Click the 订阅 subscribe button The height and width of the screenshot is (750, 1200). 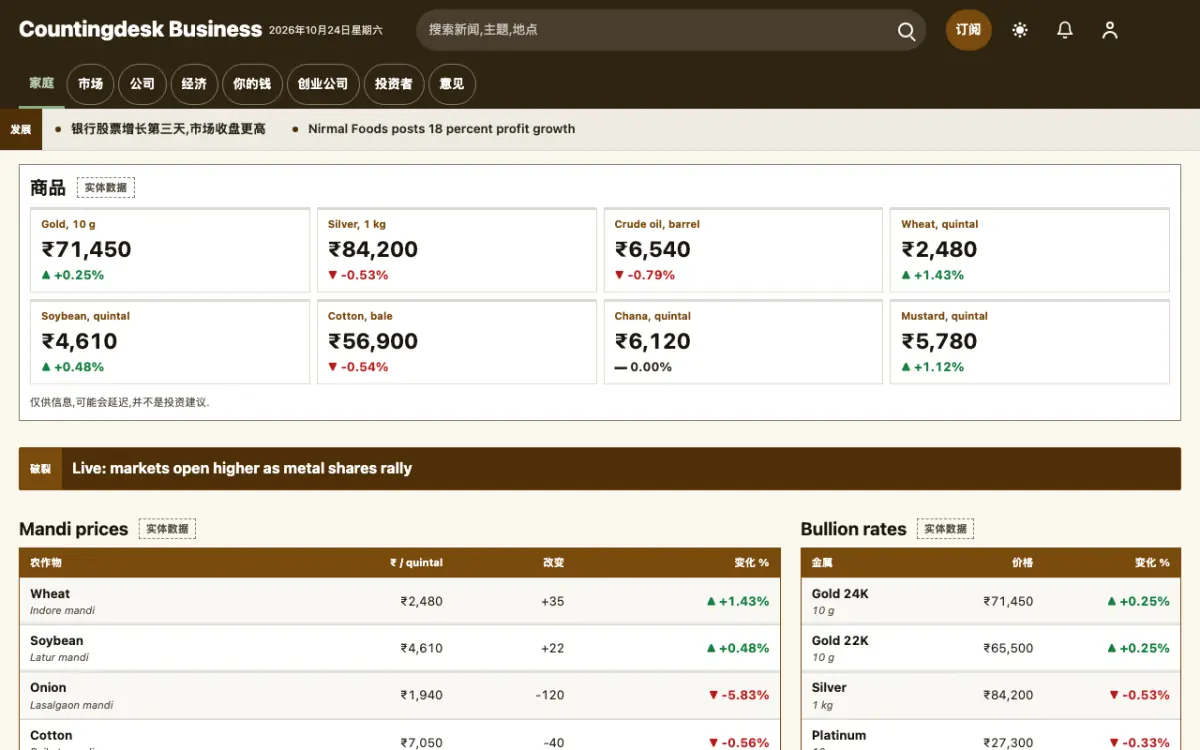[x=968, y=30]
